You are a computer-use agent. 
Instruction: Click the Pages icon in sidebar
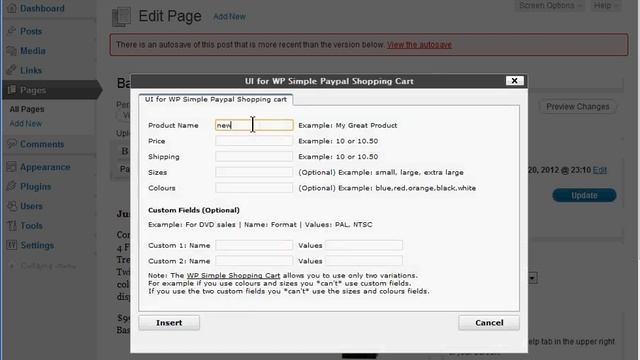(x=12, y=90)
